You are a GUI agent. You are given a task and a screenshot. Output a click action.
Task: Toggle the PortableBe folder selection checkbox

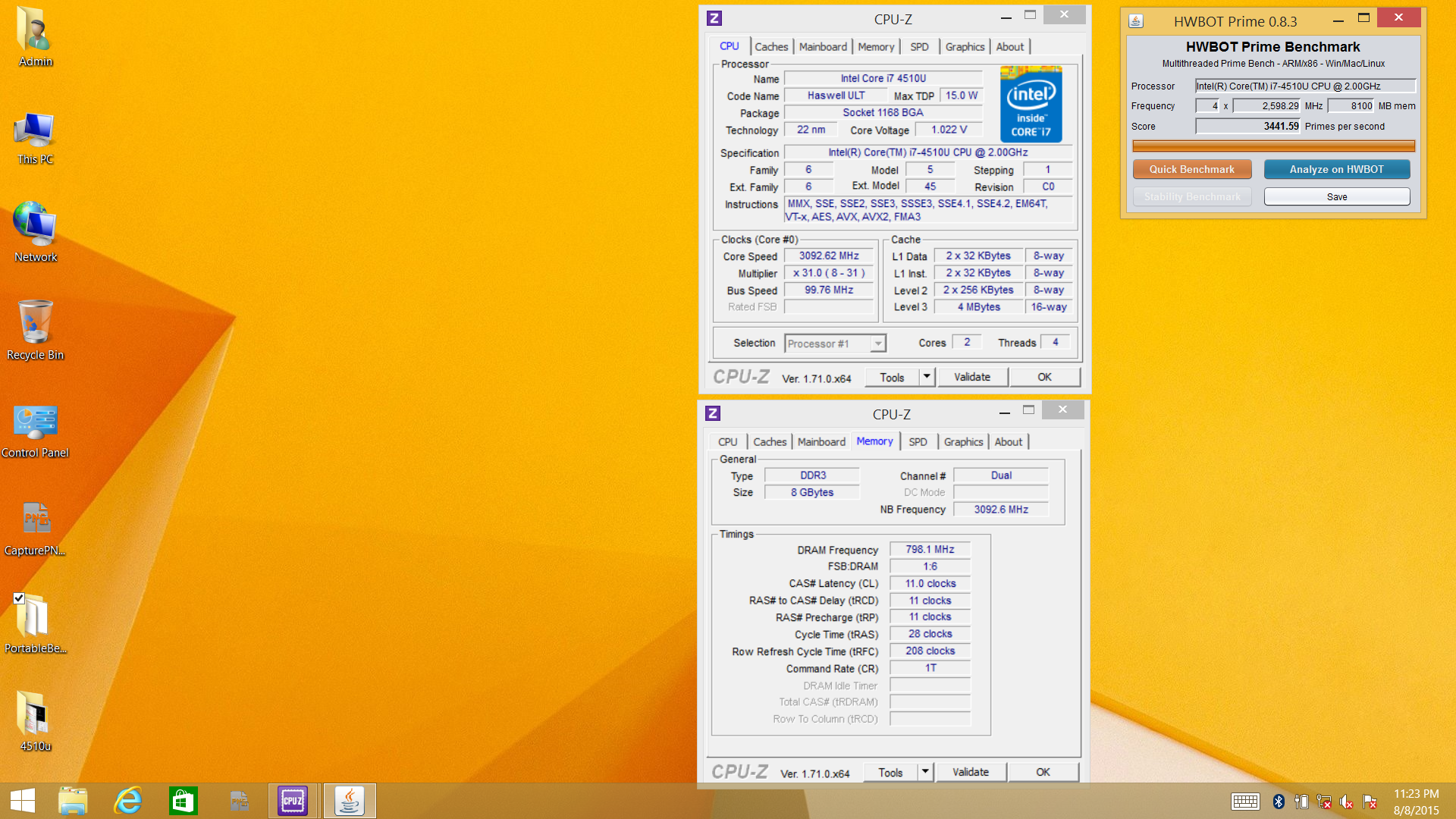coord(19,598)
